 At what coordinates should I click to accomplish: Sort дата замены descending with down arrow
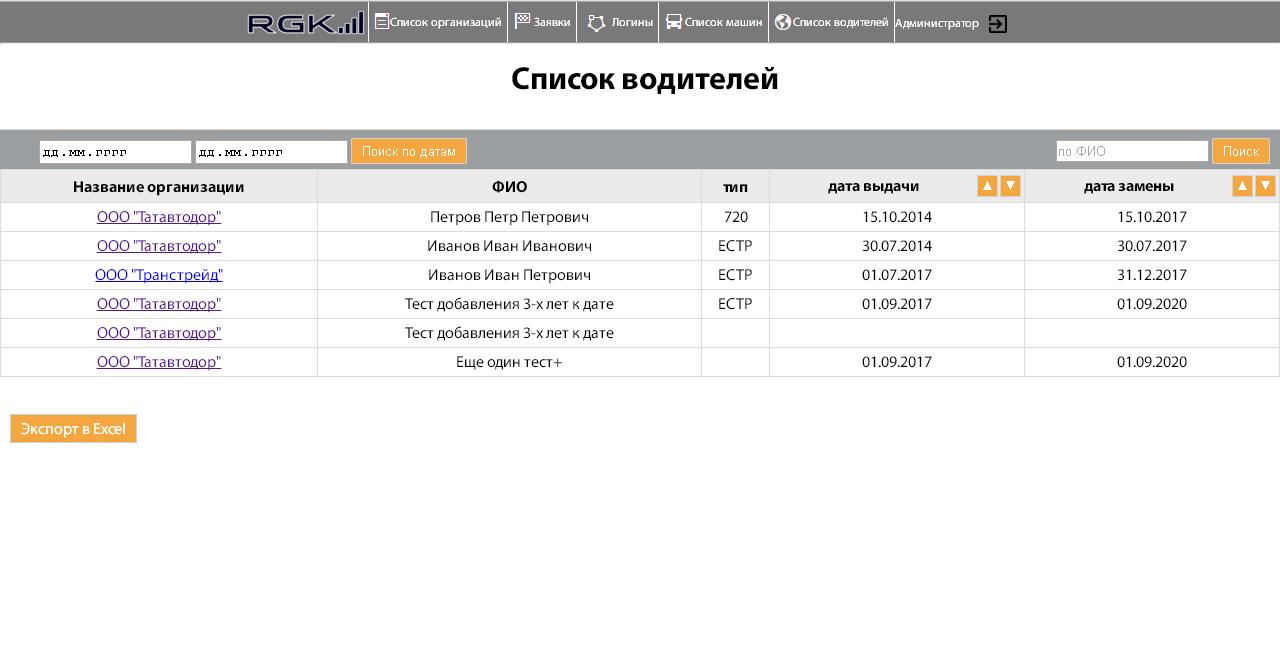click(x=1265, y=186)
